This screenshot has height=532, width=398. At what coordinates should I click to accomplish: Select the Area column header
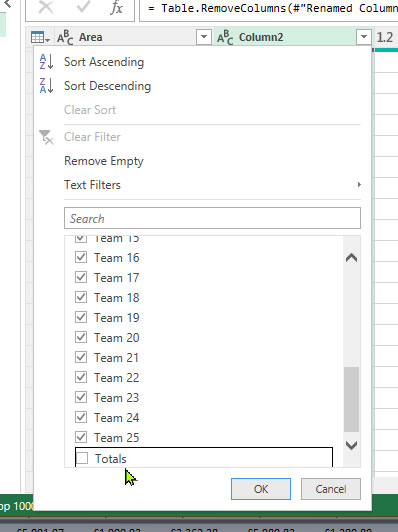[135, 37]
